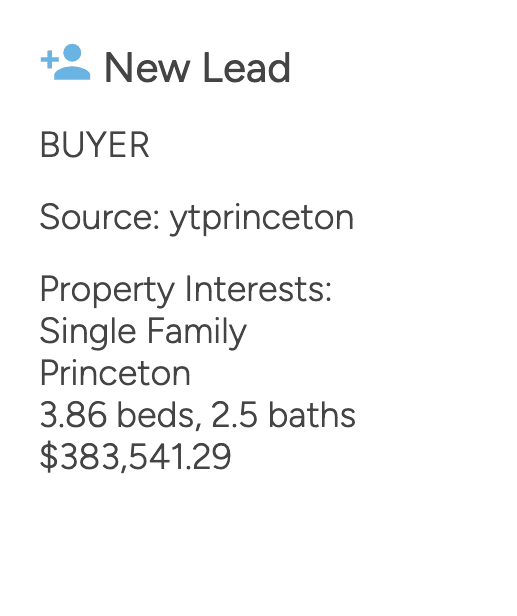517x616 pixels.
Task: Select the Single Family property type
Action: click(x=143, y=332)
